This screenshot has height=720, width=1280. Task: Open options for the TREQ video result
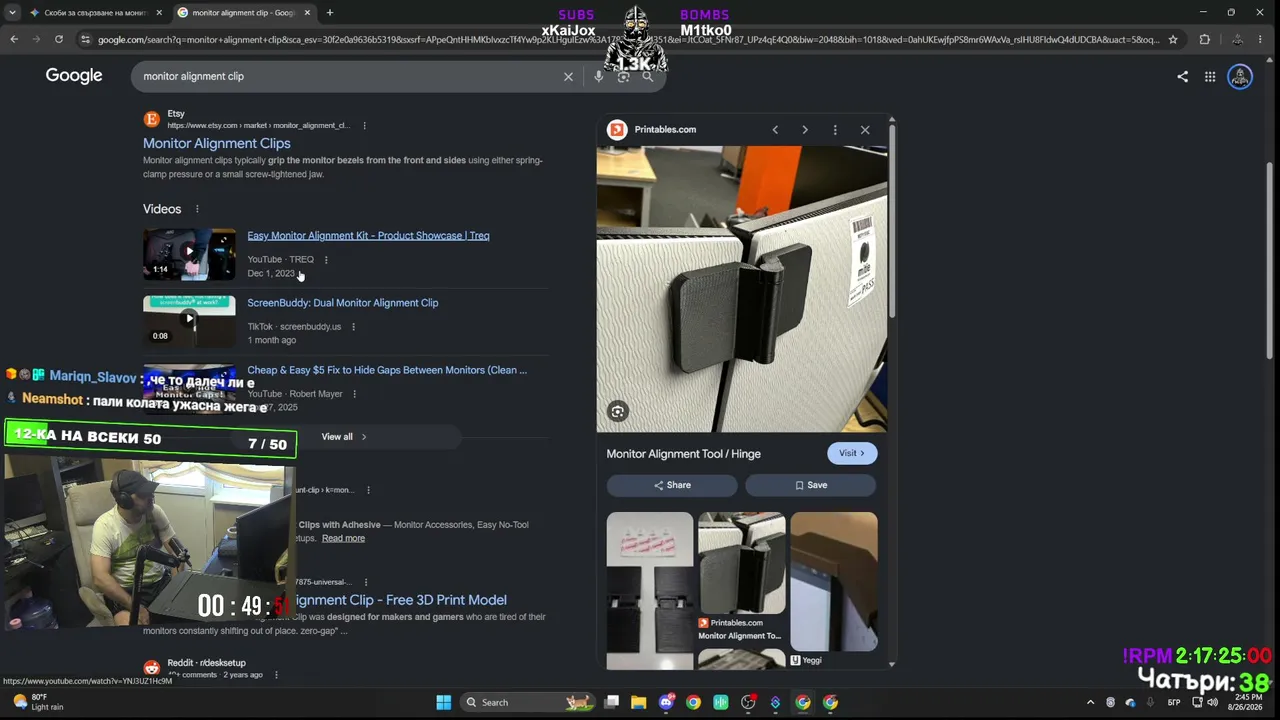[x=326, y=260]
